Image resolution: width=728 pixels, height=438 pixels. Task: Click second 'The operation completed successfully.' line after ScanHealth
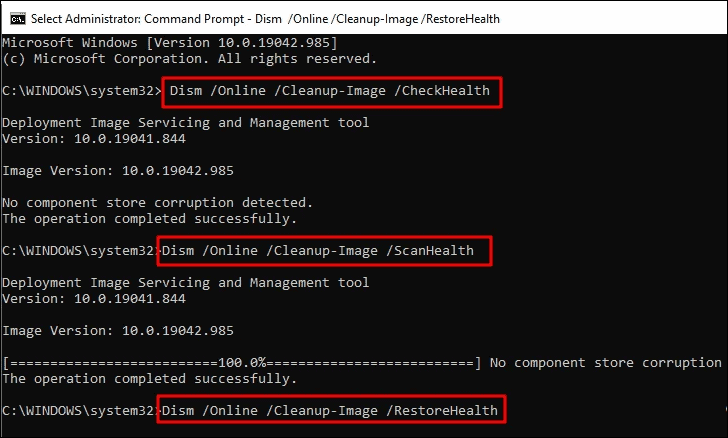point(150,379)
